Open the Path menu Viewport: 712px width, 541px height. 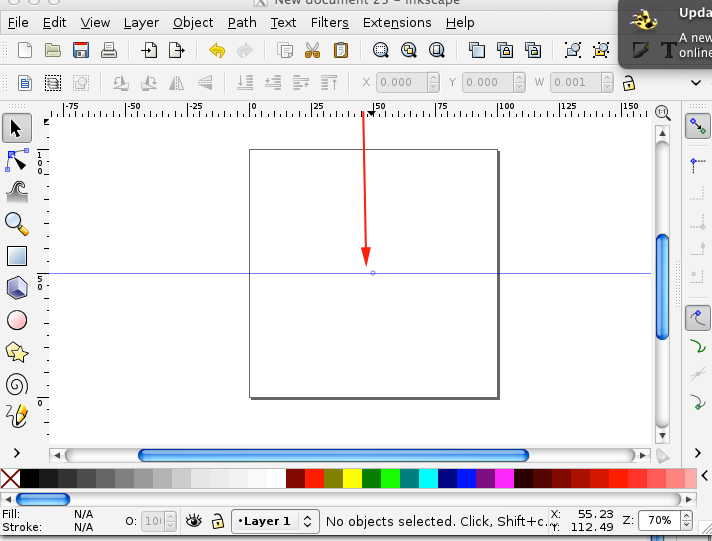pos(242,22)
